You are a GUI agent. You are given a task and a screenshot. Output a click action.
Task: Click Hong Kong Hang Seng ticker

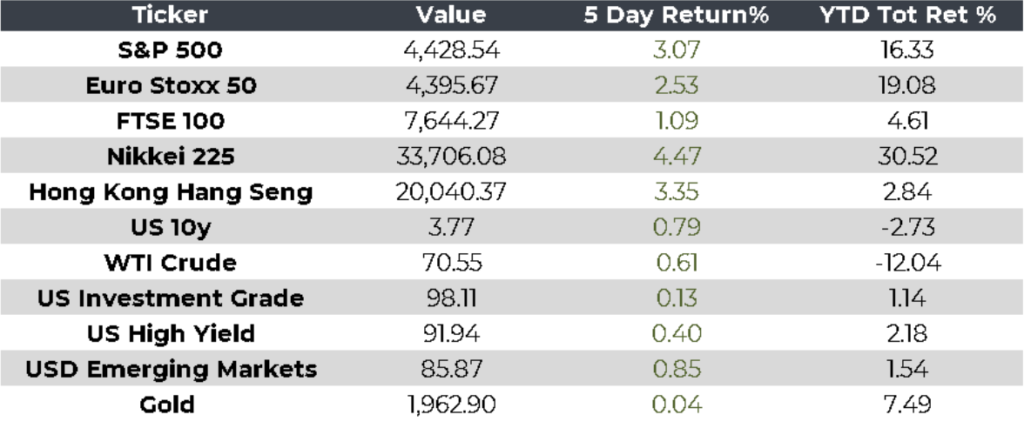(171, 191)
